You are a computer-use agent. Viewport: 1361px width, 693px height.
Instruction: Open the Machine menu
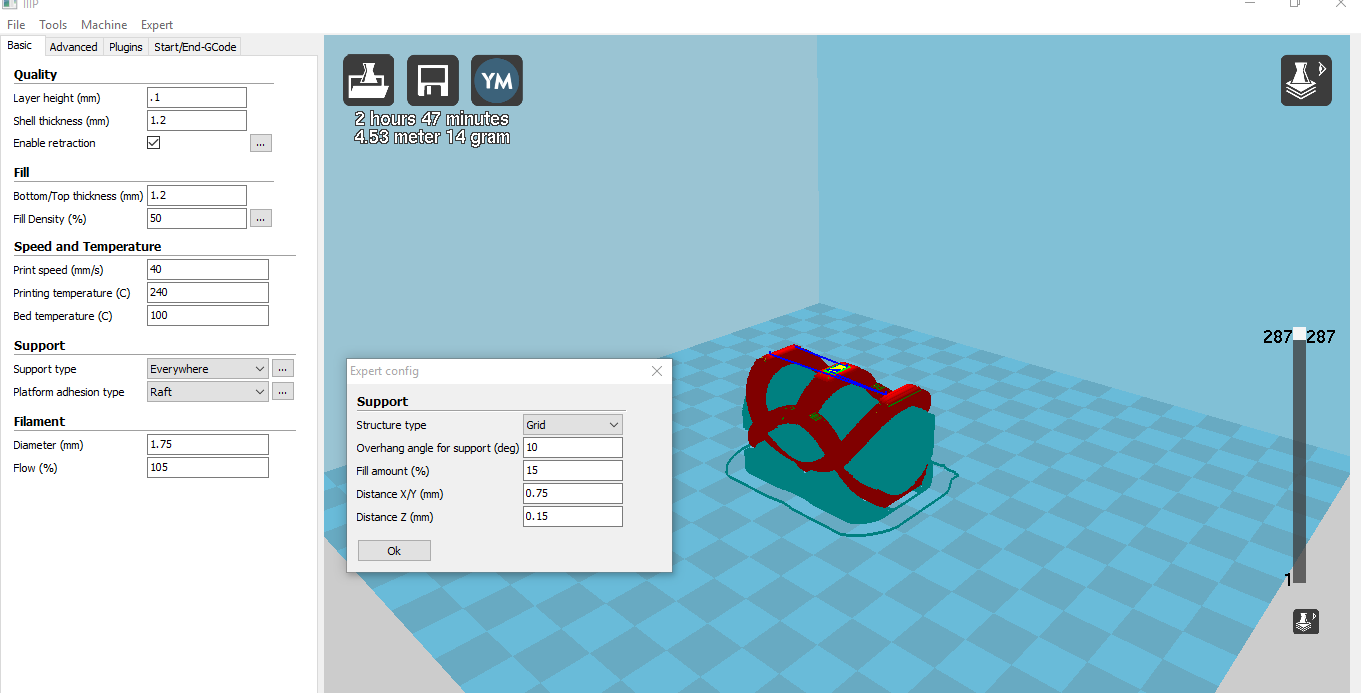tap(104, 24)
